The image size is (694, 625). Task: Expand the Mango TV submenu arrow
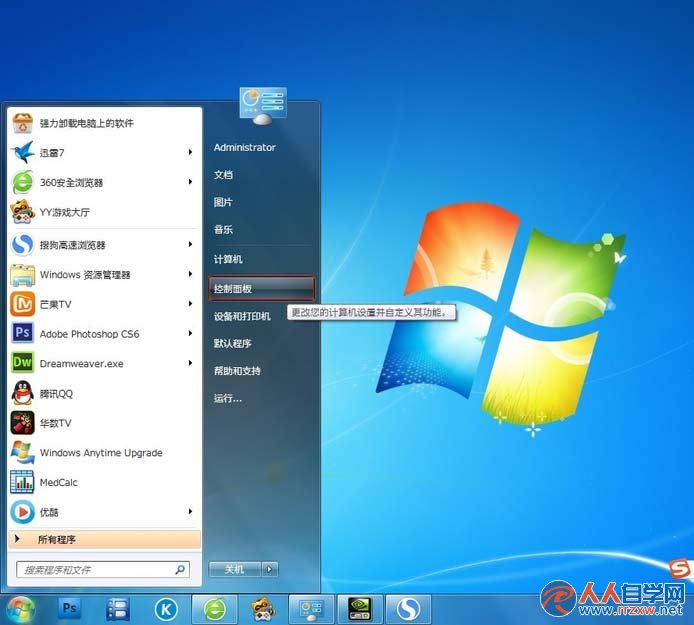point(190,304)
